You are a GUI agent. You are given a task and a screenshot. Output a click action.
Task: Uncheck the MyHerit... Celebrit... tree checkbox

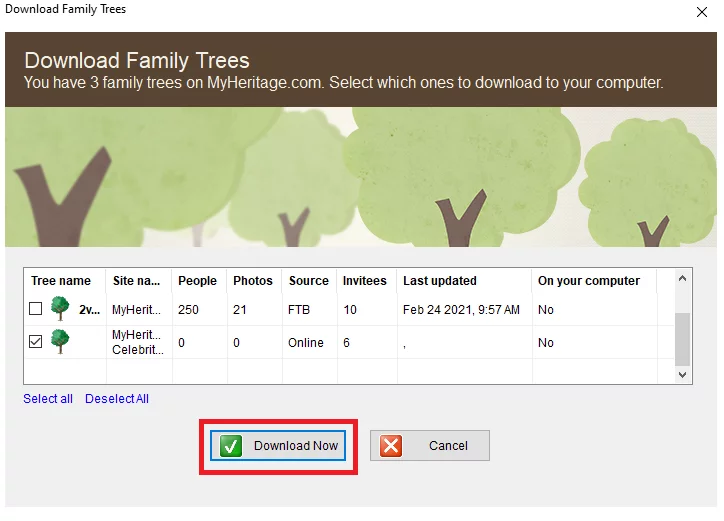(36, 342)
